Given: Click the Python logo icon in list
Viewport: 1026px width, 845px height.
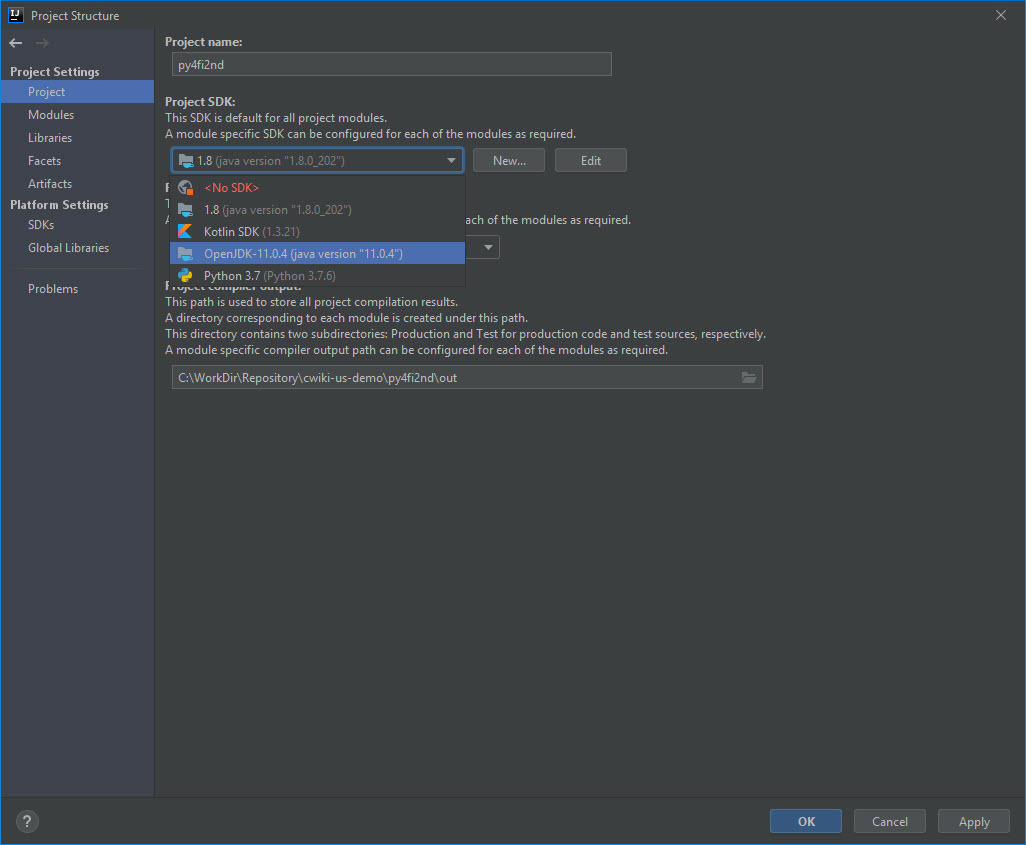Looking at the screenshot, I should pyautogui.click(x=186, y=276).
